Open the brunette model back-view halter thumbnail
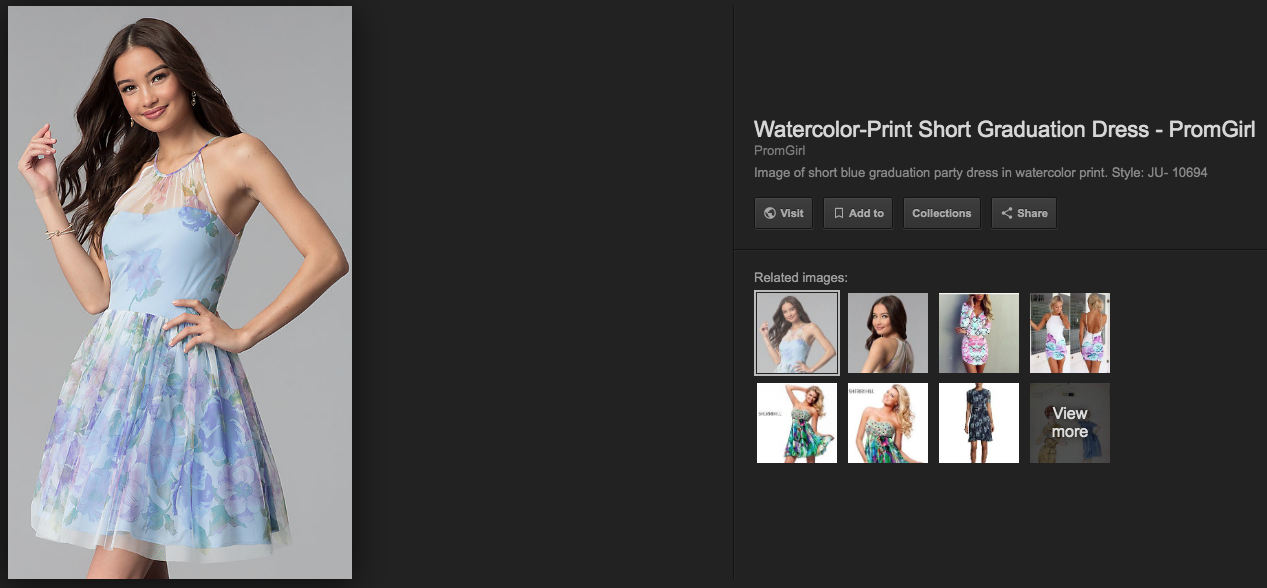This screenshot has width=1267, height=588. 888,333
